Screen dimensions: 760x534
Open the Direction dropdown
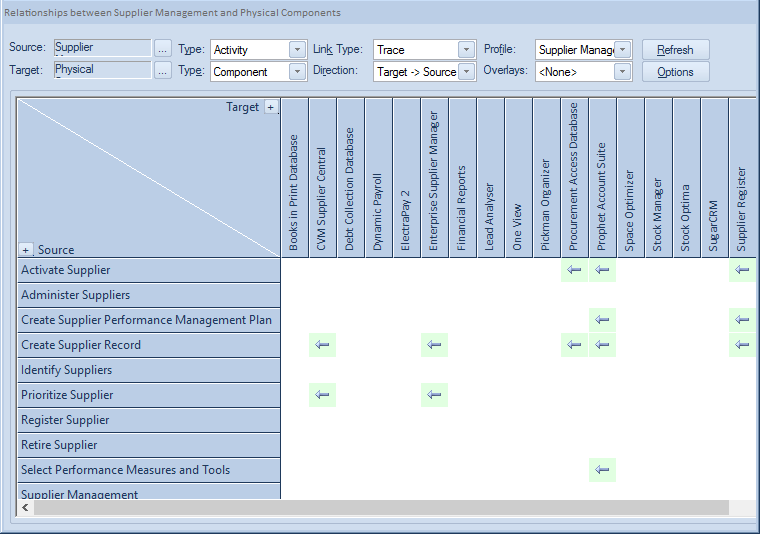466,72
